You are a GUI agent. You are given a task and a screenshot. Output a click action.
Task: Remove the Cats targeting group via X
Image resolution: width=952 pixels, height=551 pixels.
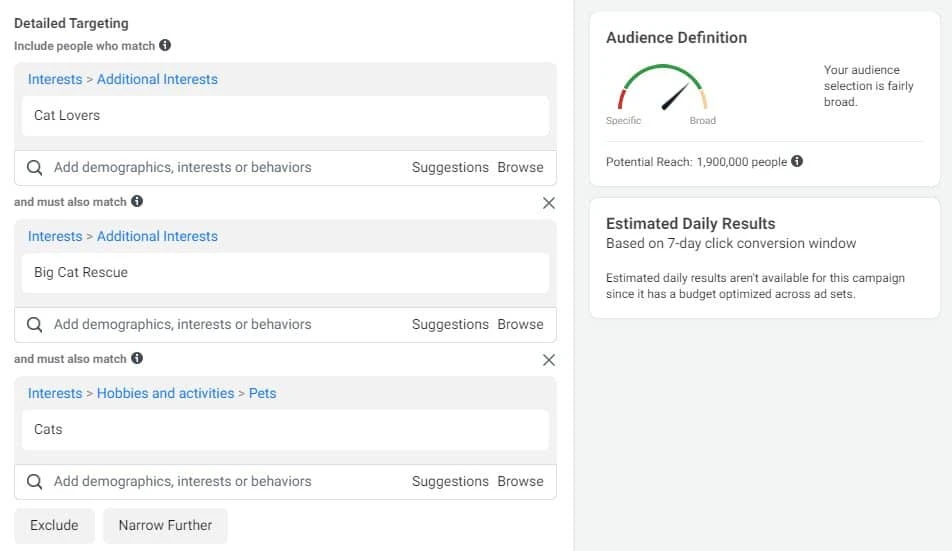pos(548,360)
